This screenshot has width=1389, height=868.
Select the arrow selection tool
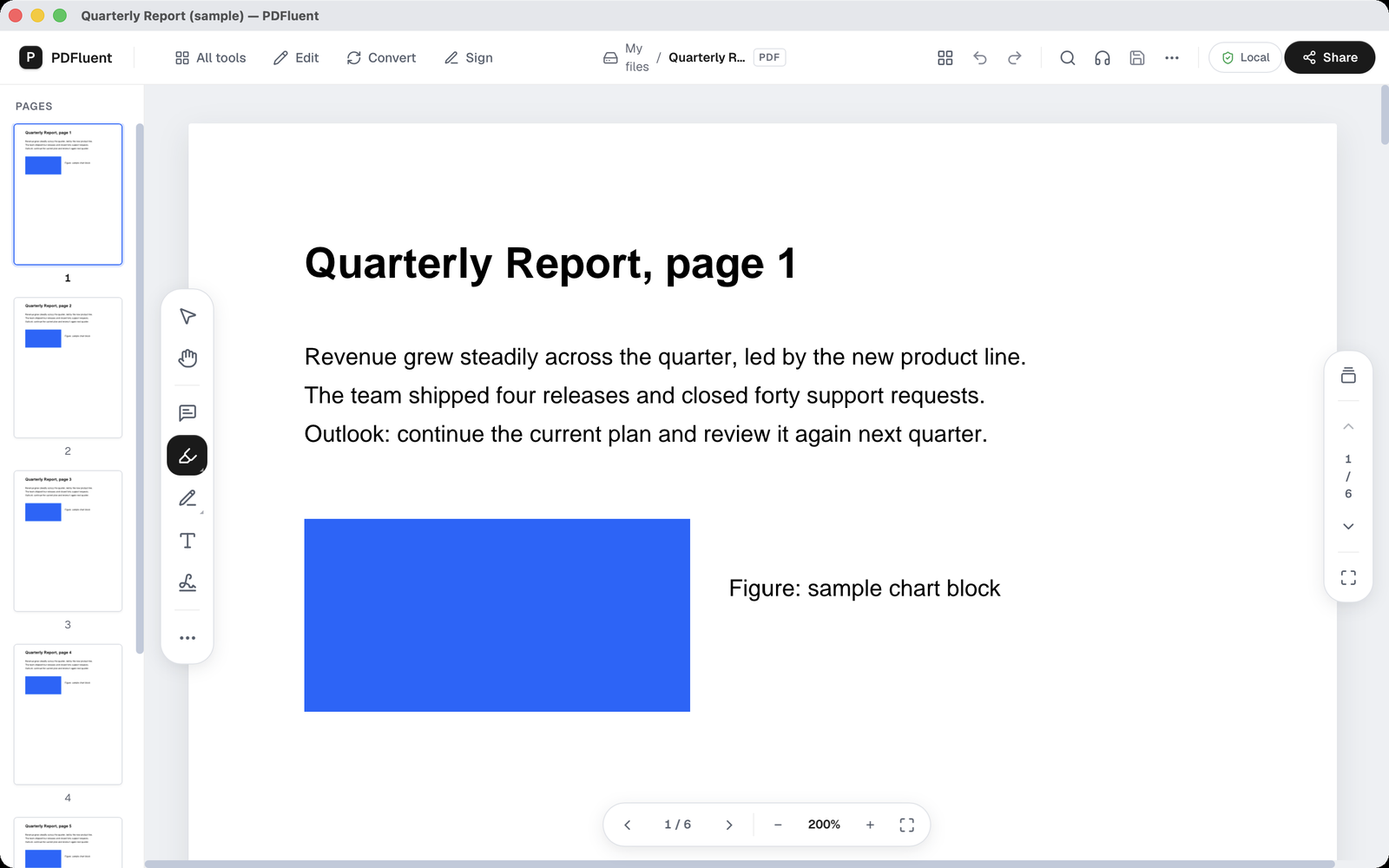click(x=188, y=316)
